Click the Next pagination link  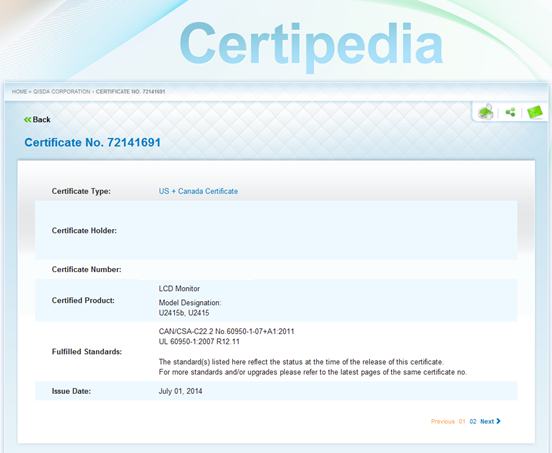(x=490, y=421)
